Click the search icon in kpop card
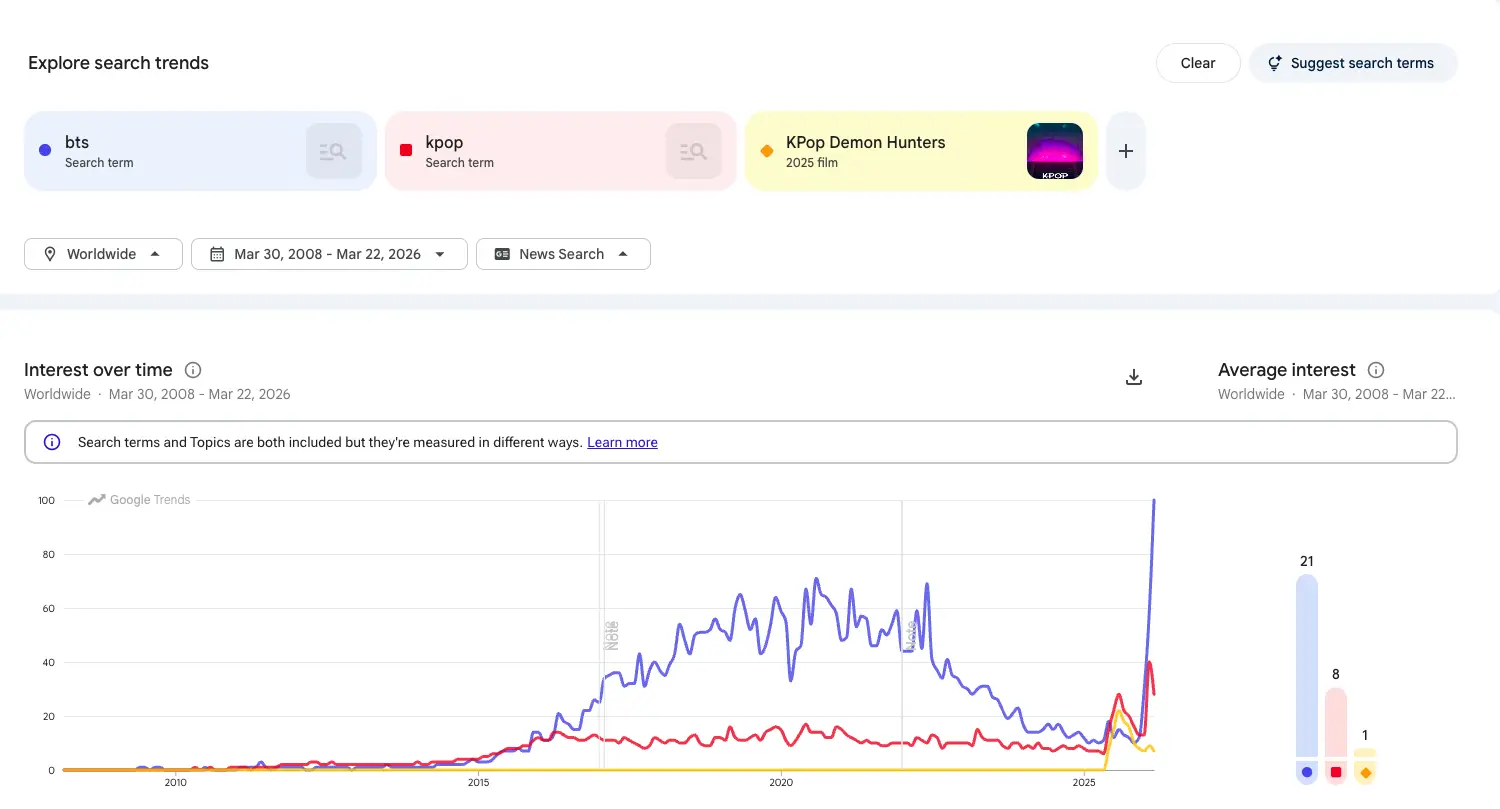 pyautogui.click(x=693, y=151)
